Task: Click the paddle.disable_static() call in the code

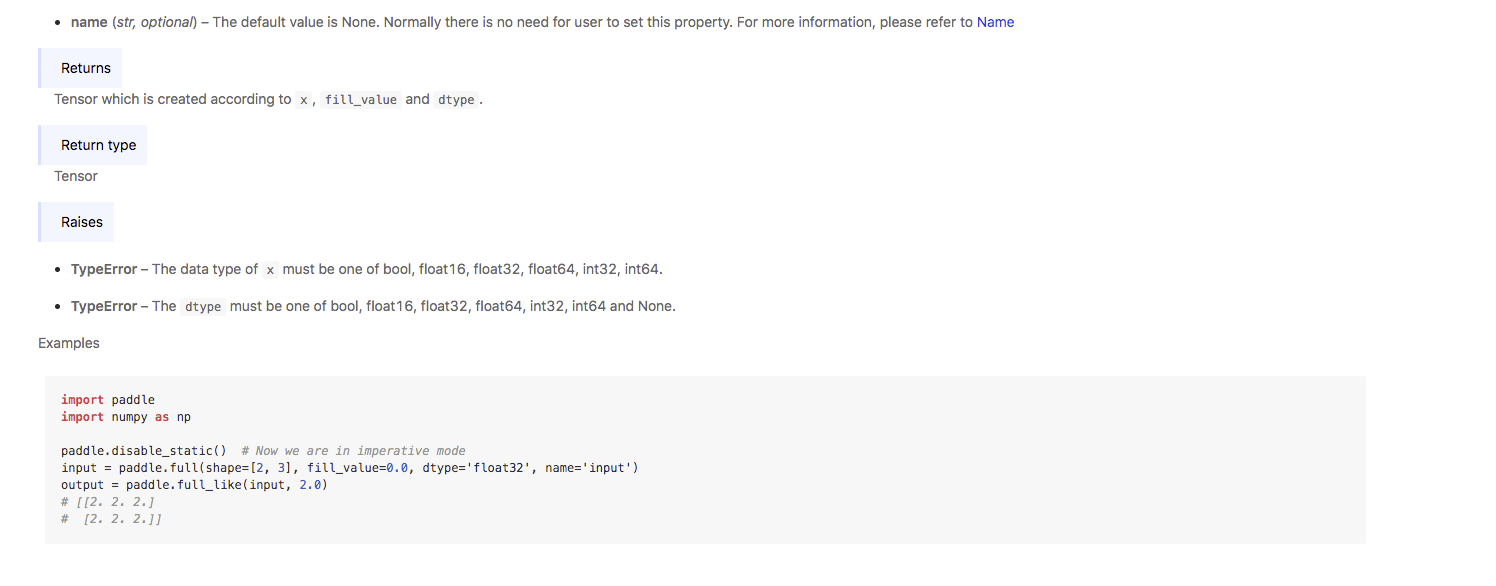Action: click(144, 451)
